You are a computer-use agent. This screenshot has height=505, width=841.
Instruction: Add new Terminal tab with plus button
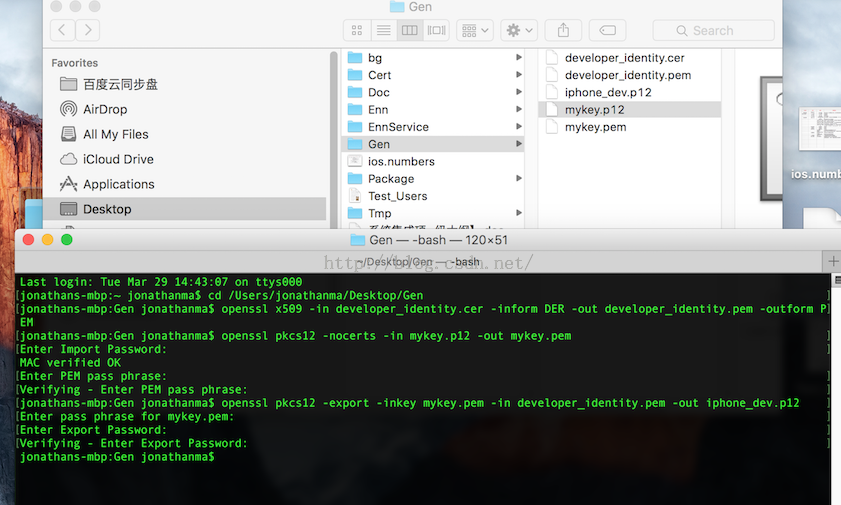[833, 261]
